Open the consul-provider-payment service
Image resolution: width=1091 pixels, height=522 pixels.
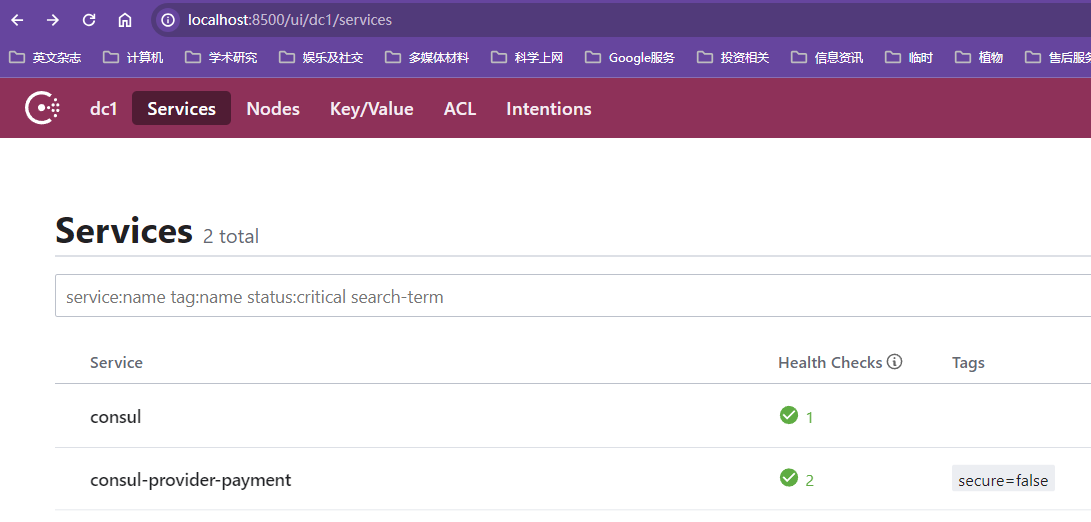[x=190, y=480]
